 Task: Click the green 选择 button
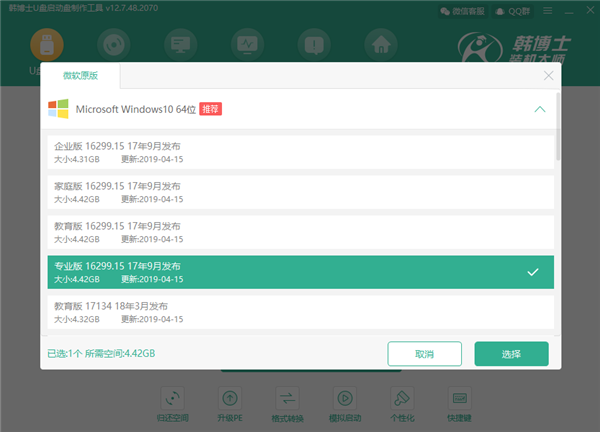[x=511, y=354]
